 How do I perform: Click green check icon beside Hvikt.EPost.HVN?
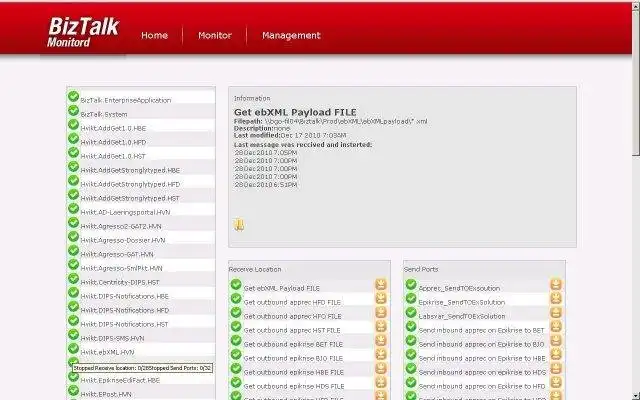click(x=73, y=390)
